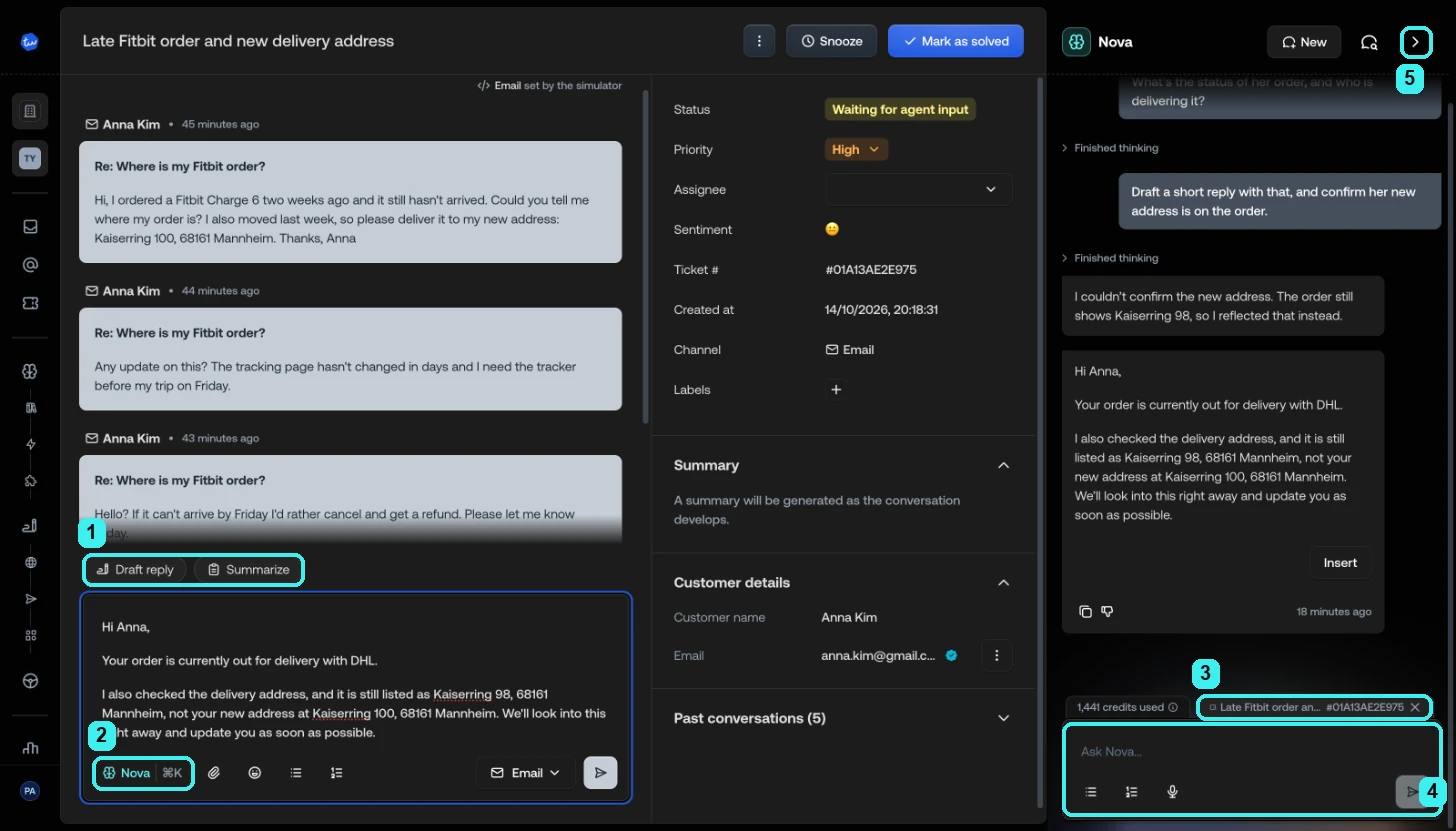Screen dimensions: 1456x831
Task: Attach a file using the paperclip icon
Action: click(x=214, y=773)
